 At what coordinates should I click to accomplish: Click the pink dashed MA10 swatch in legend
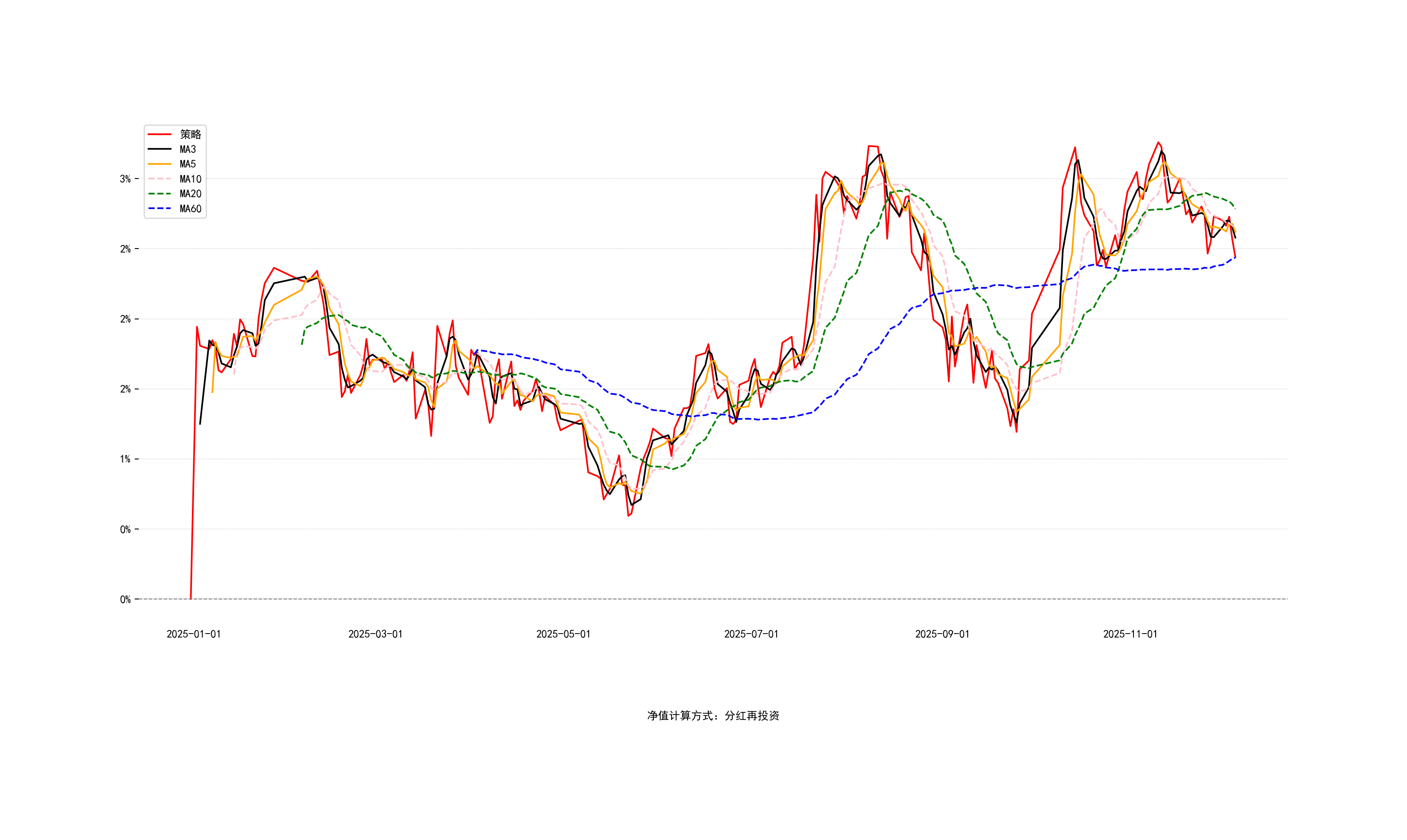point(159,179)
